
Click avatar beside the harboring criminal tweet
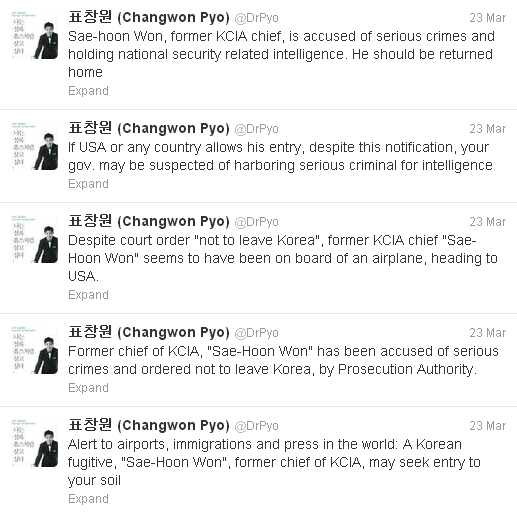pos(35,147)
